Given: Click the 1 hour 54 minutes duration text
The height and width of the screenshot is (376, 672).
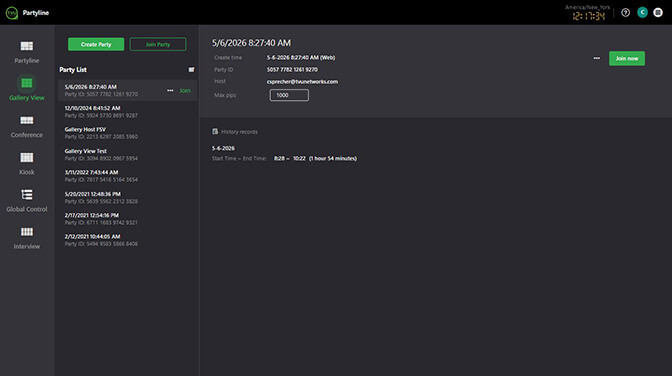Looking at the screenshot, I should coord(333,158).
